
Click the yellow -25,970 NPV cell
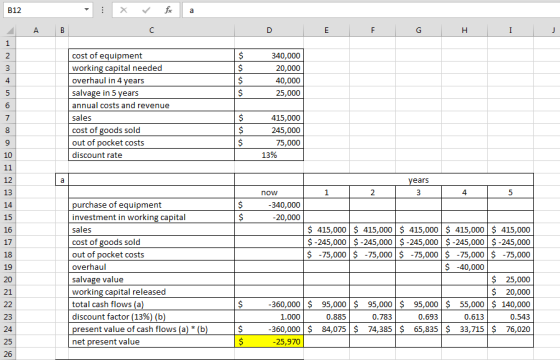[269, 341]
